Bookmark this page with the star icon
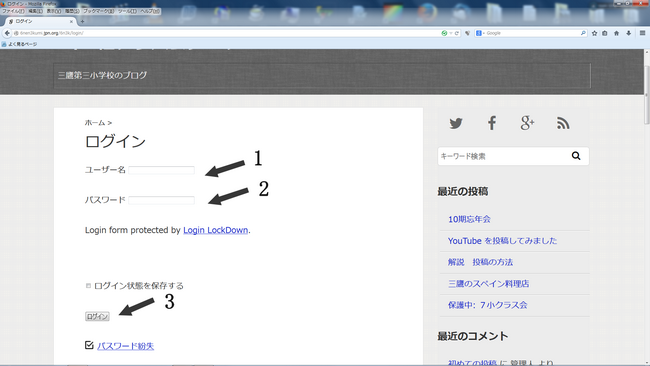 pyautogui.click(x=594, y=33)
